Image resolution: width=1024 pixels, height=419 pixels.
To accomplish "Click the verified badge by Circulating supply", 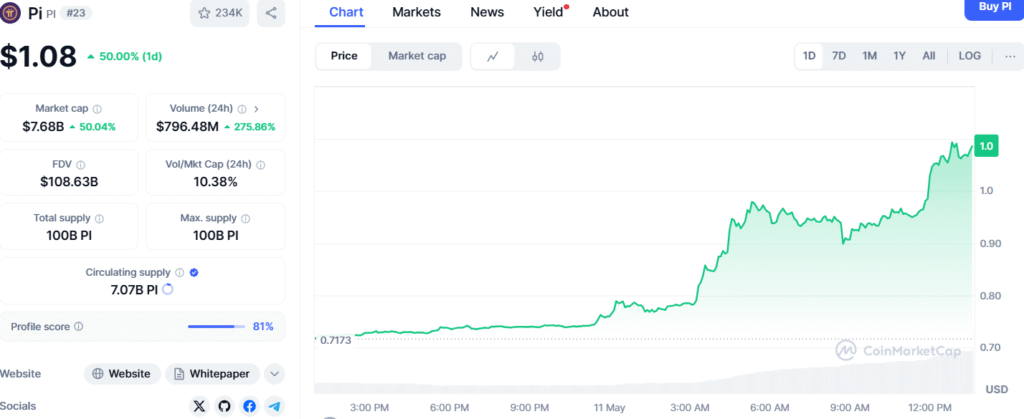I will (x=194, y=273).
